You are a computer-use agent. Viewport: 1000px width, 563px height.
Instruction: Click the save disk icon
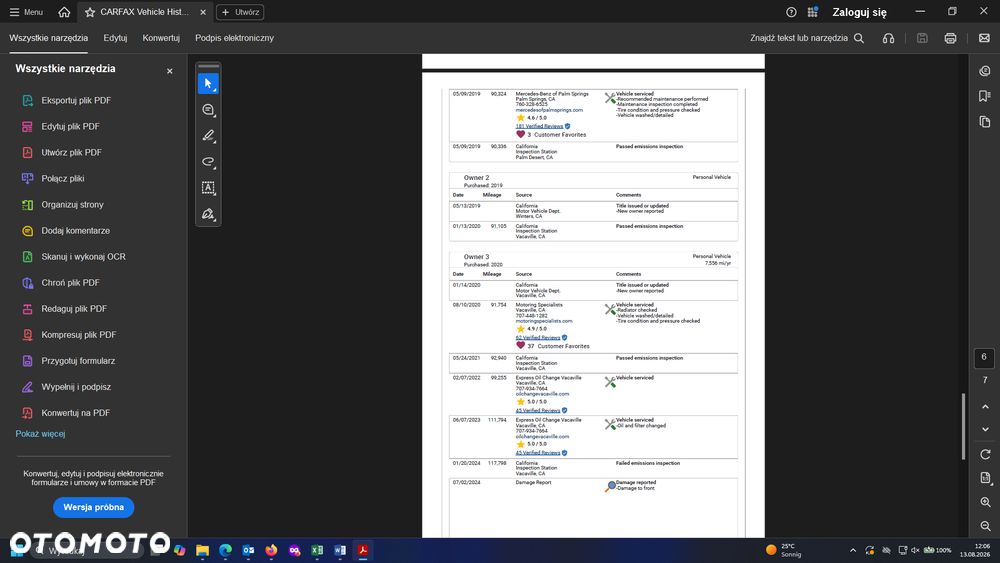coord(922,38)
